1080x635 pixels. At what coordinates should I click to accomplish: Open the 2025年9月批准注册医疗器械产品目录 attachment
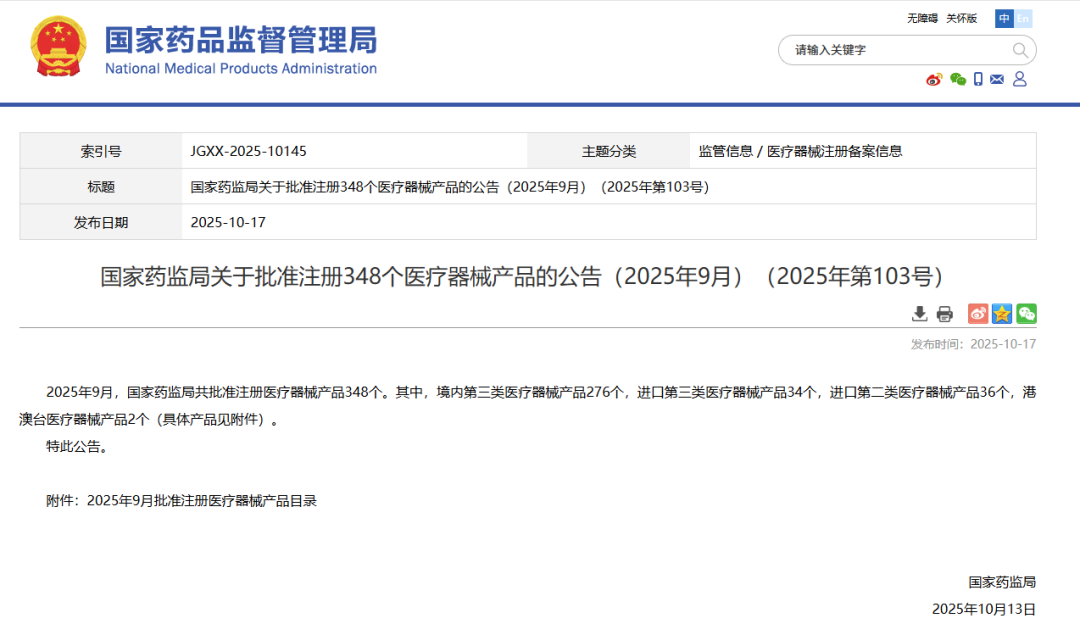pos(202,501)
